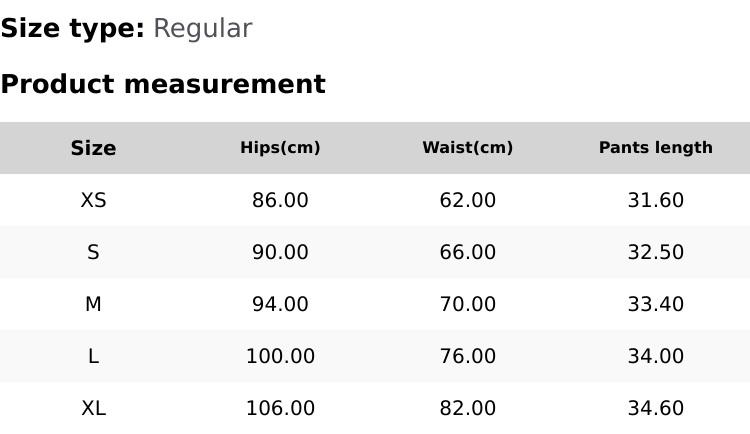Click the 76.00 waist value
Screen dimensions: 750x434
click(467, 357)
